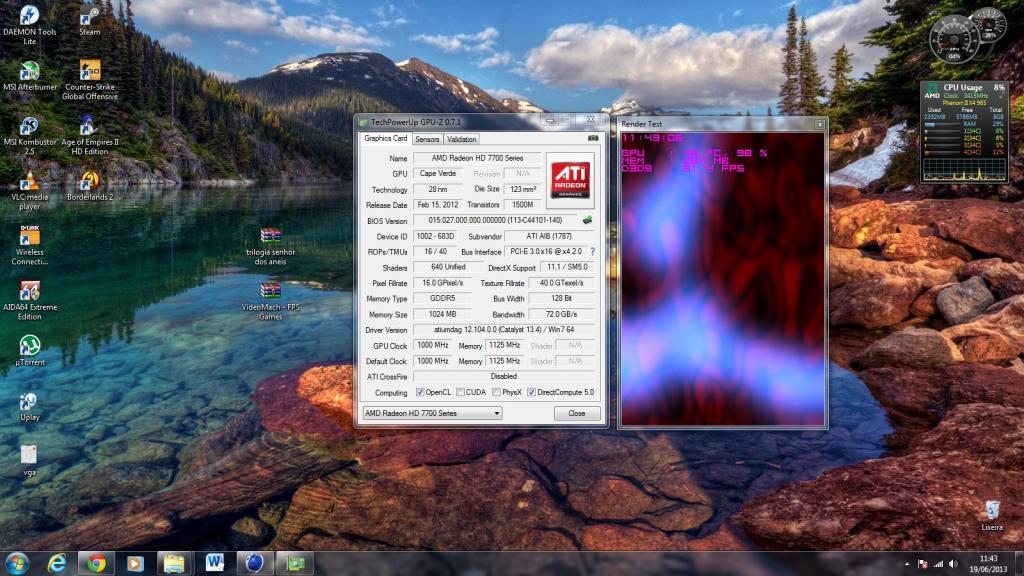Click the Device ID 1002 - 683D field
Image resolution: width=1024 pixels, height=576 pixels.
coord(436,236)
